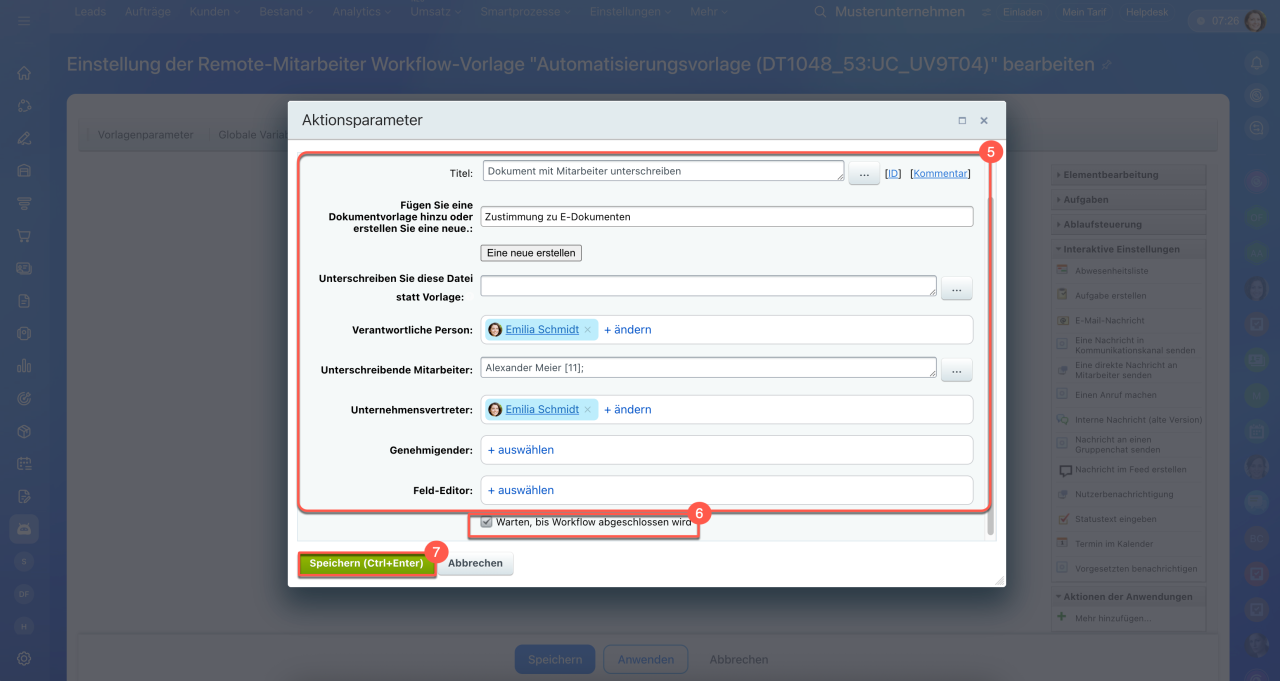The width and height of the screenshot is (1280, 681).
Task: Toggle 'Warten, bis Workflow abgeschlossen wird' checkbox
Action: pos(486,522)
